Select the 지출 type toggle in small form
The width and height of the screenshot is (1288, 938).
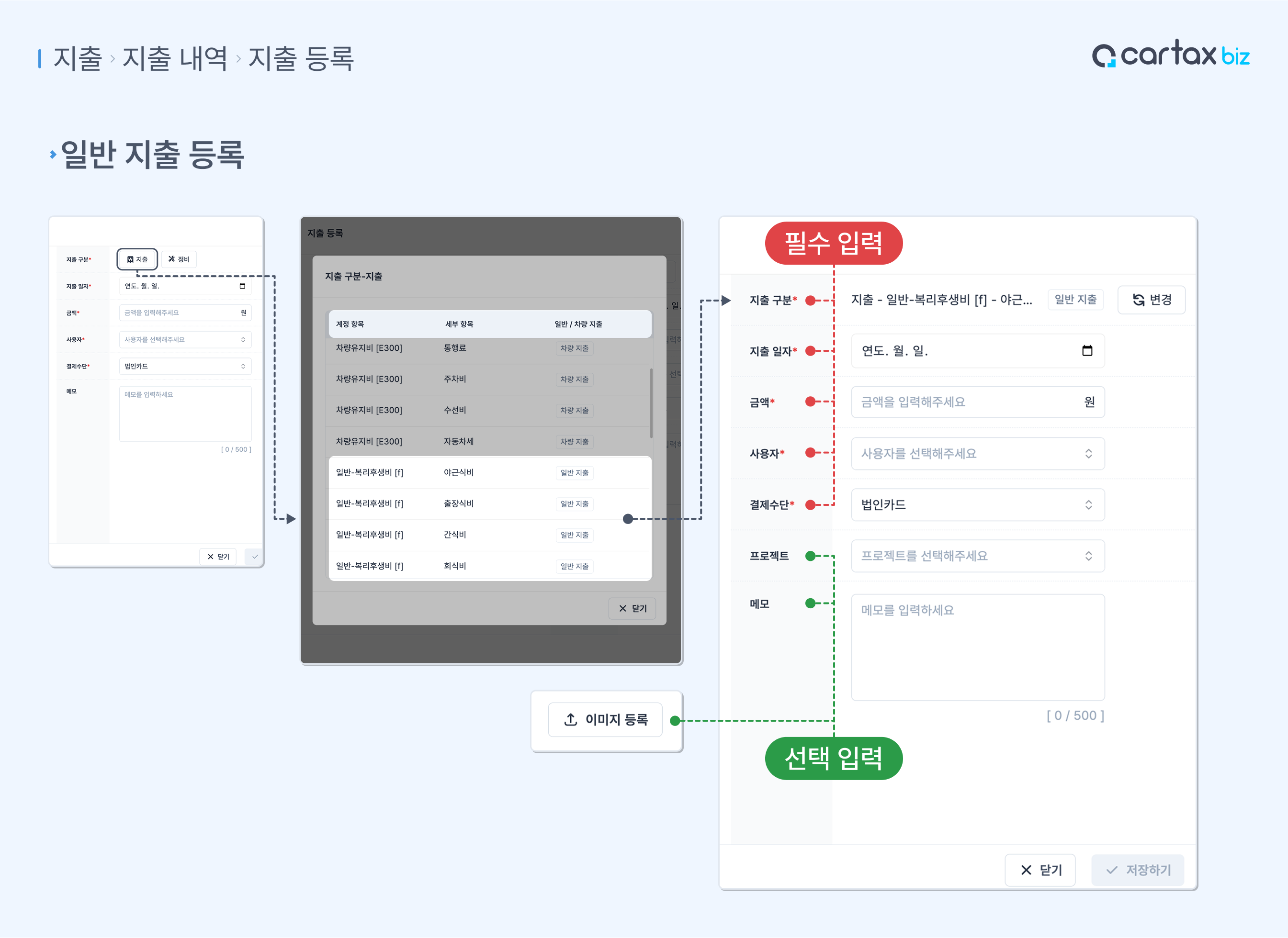click(137, 259)
